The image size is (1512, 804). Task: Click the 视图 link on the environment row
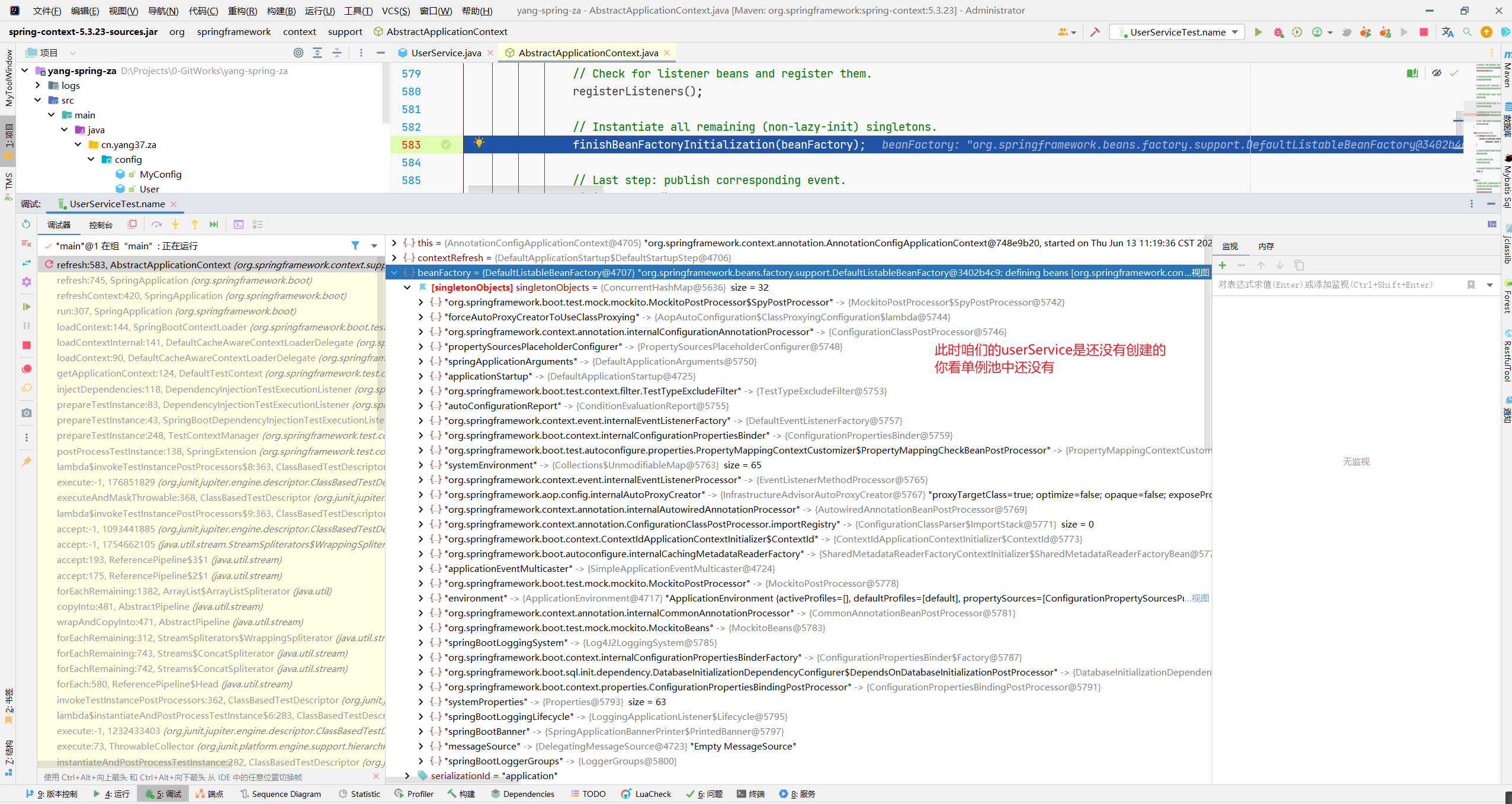(1200, 598)
